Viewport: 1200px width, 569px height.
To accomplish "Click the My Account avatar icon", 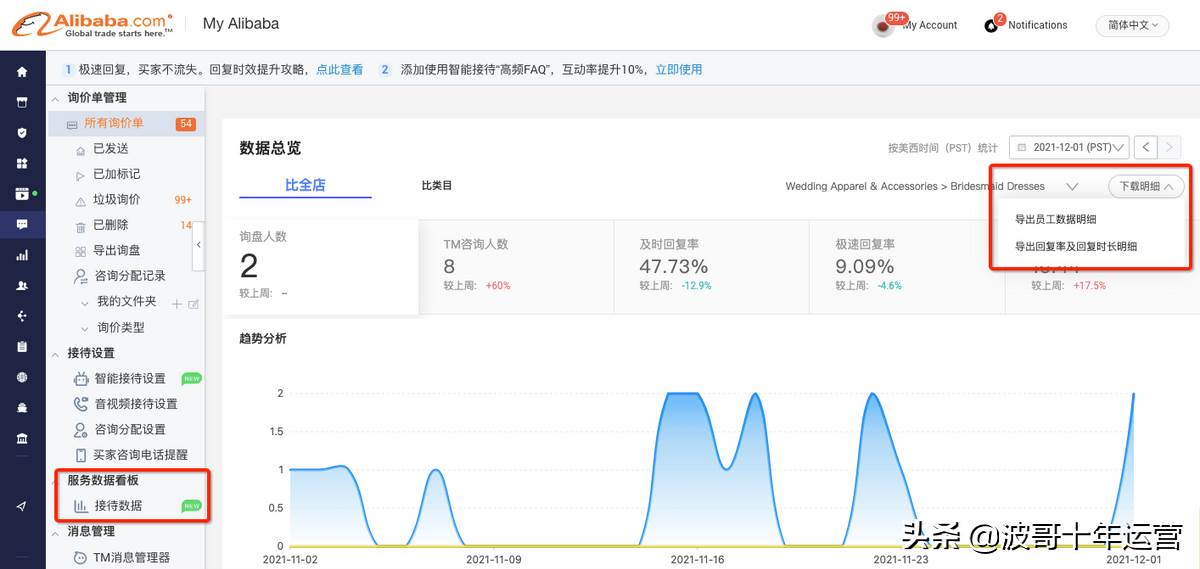I will (883, 26).
